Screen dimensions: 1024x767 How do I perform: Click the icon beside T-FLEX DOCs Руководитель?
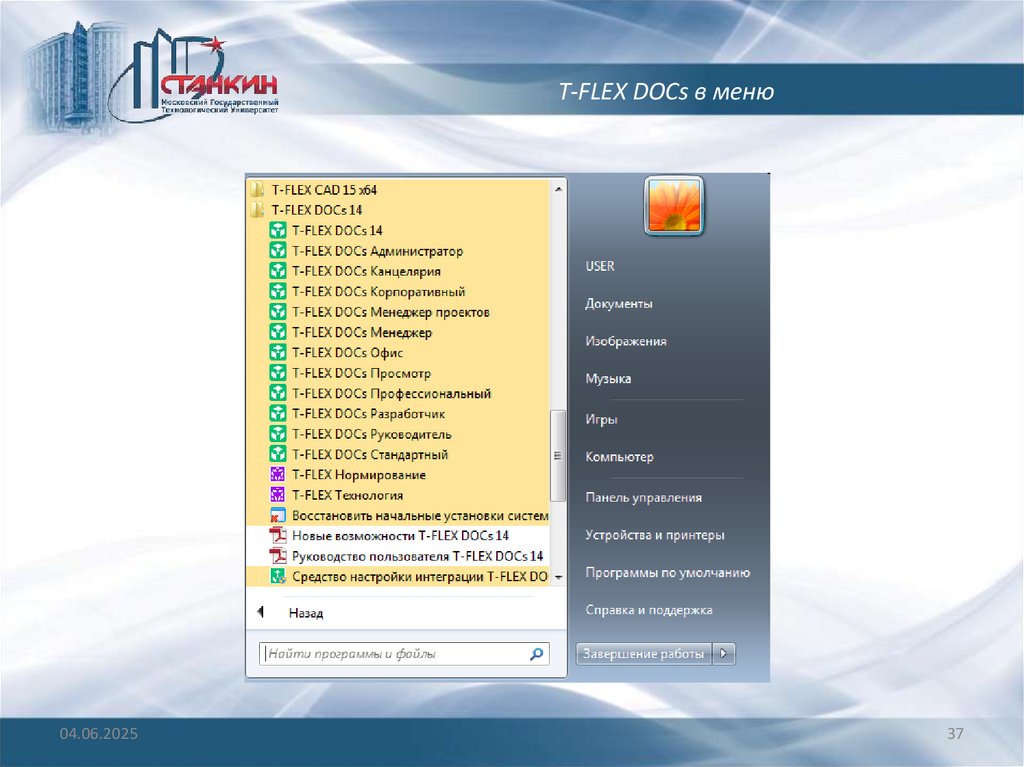[x=278, y=434]
